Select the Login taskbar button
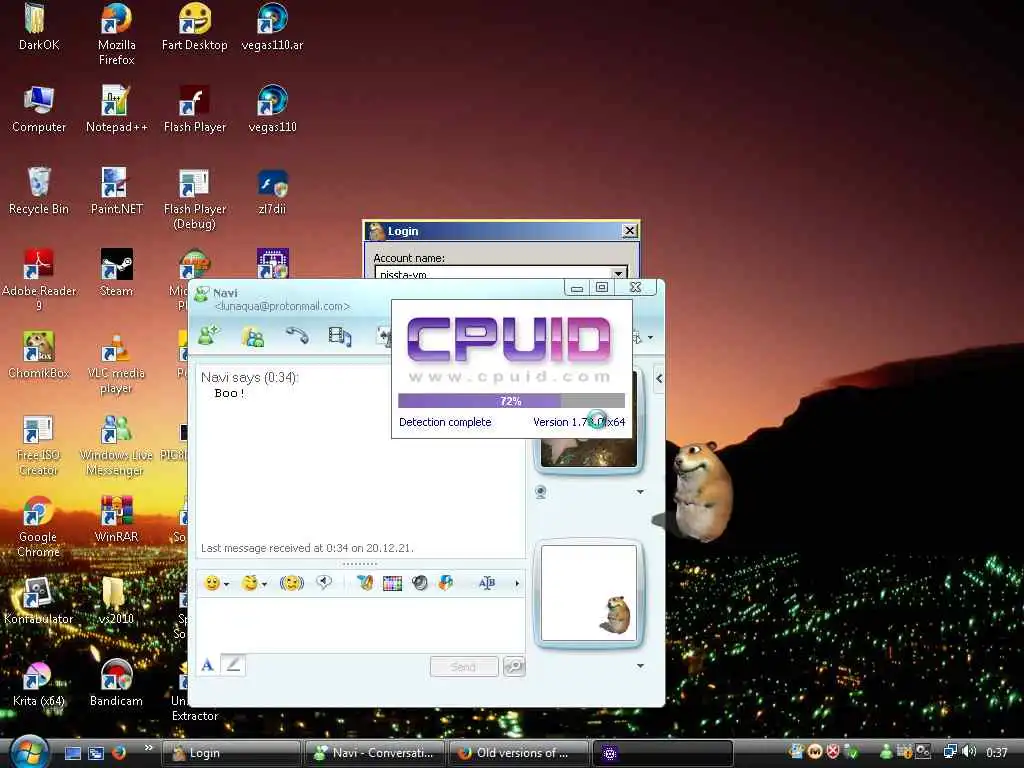This screenshot has width=1024, height=768. click(231, 753)
